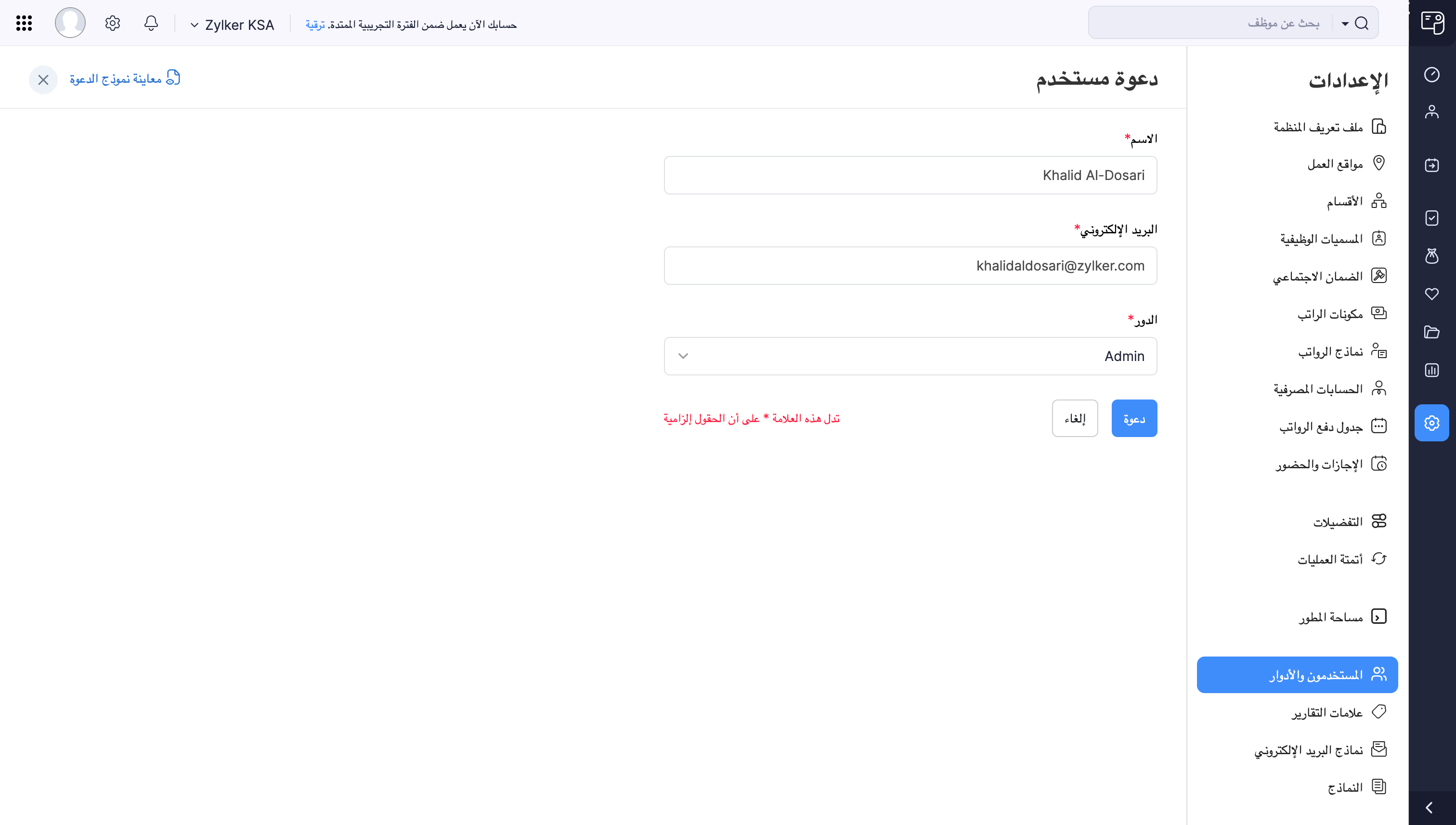Open the settings gear in top bar
Image resolution: width=1456 pixels, height=825 pixels.
pos(112,23)
